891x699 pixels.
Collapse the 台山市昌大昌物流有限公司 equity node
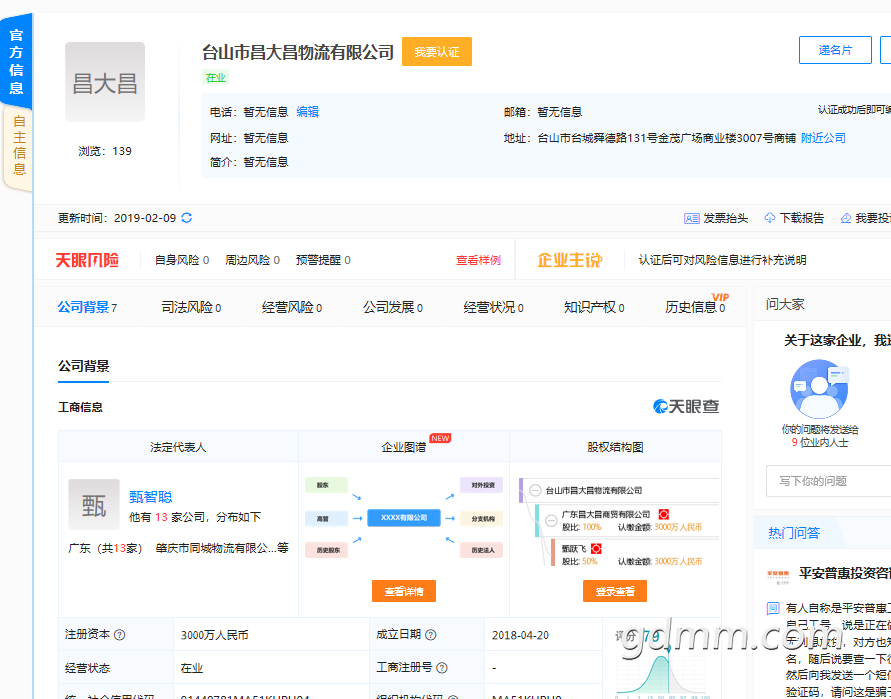(535, 490)
